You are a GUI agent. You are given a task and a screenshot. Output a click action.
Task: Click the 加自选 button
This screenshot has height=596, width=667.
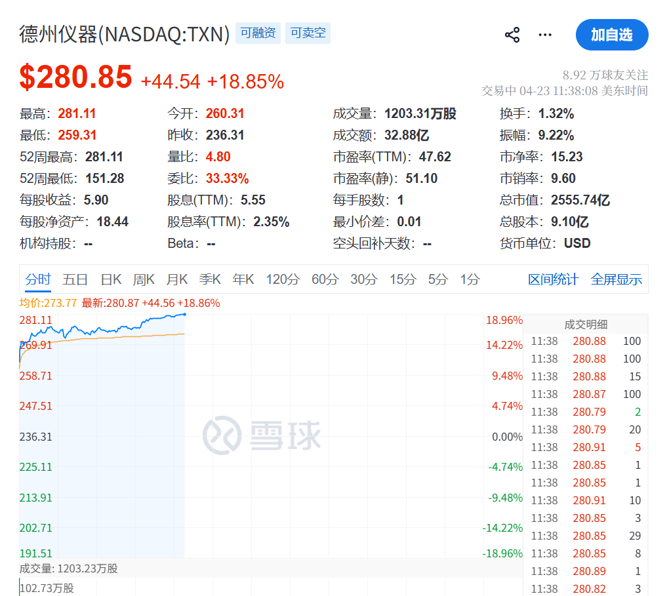point(611,35)
